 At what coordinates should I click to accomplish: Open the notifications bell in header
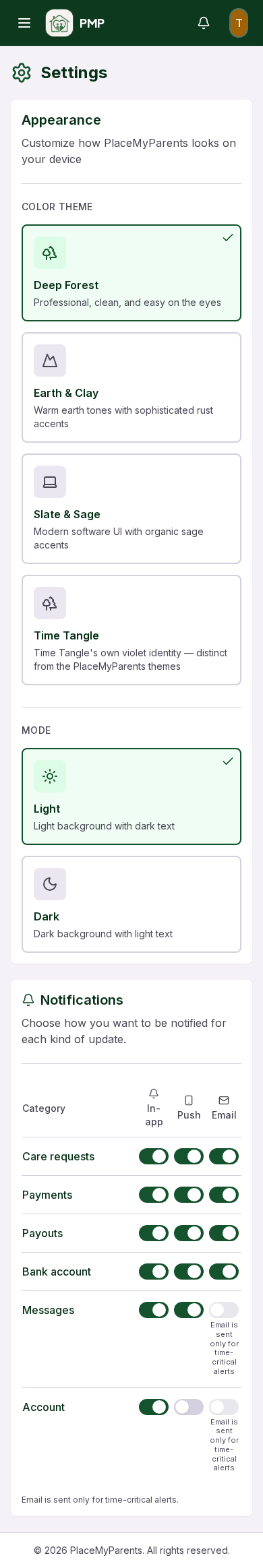coord(204,23)
